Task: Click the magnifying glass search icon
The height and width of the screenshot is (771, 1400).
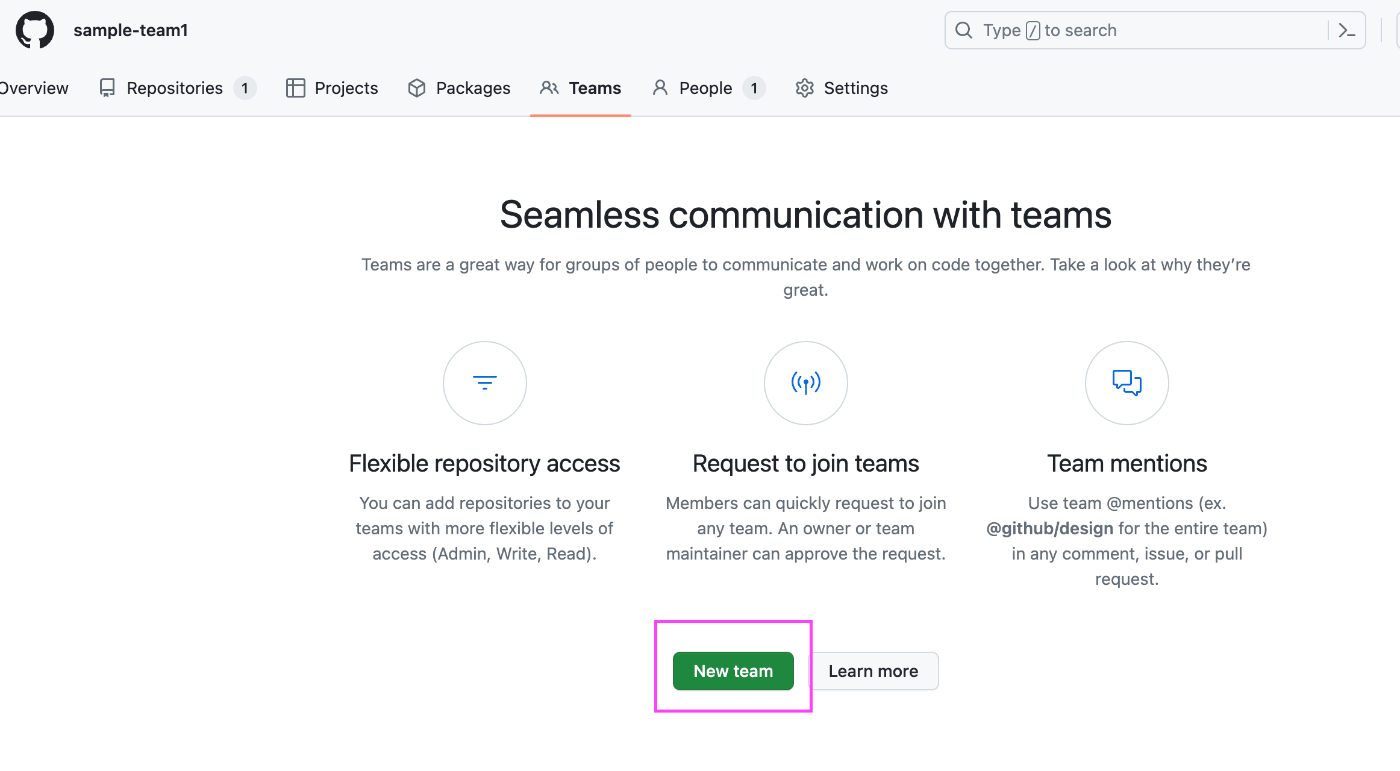Action: (x=963, y=30)
